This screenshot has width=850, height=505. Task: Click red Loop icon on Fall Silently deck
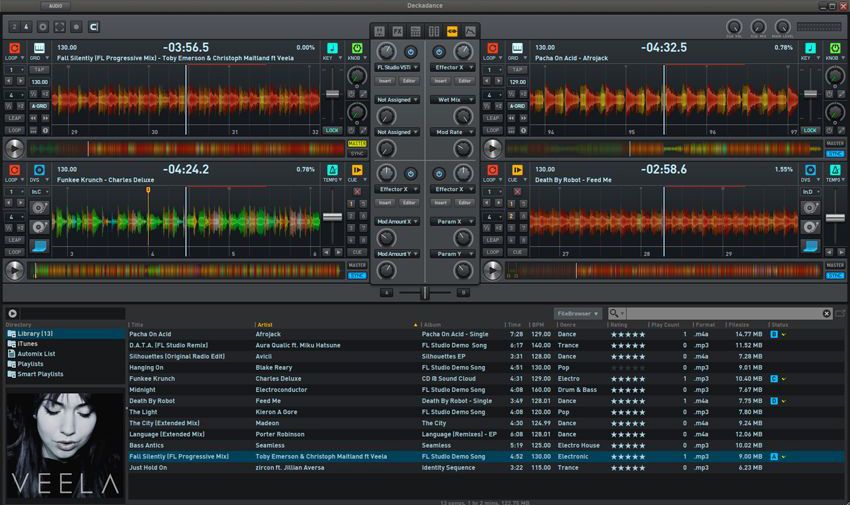coord(14,48)
